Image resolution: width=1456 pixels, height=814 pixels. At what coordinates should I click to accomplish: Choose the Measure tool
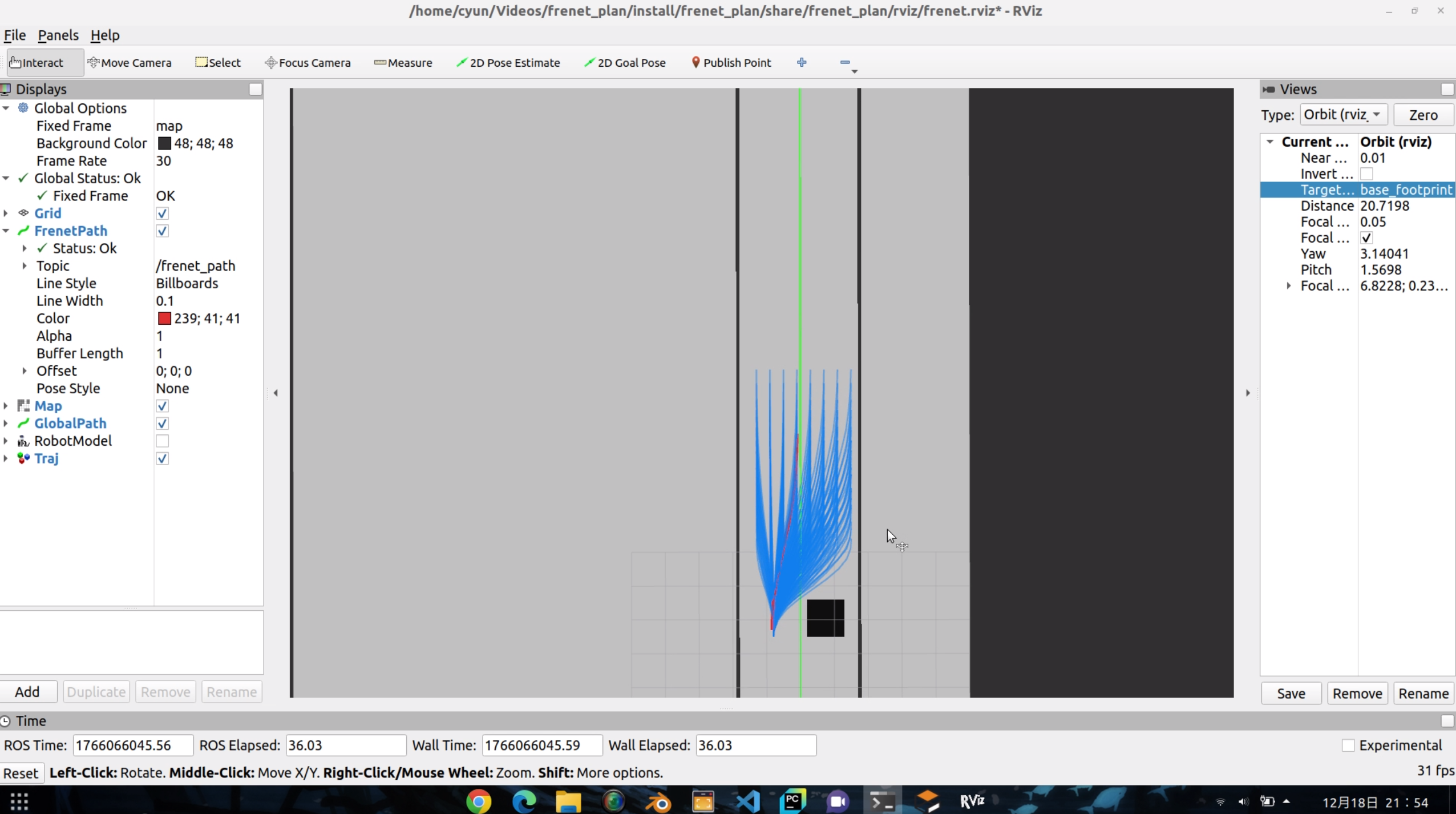click(403, 63)
